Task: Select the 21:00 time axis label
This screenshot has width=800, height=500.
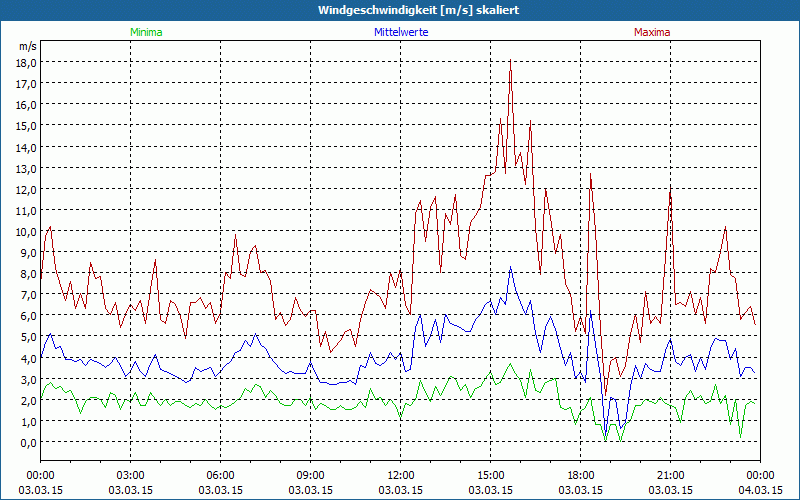Action: pyautogui.click(x=670, y=474)
